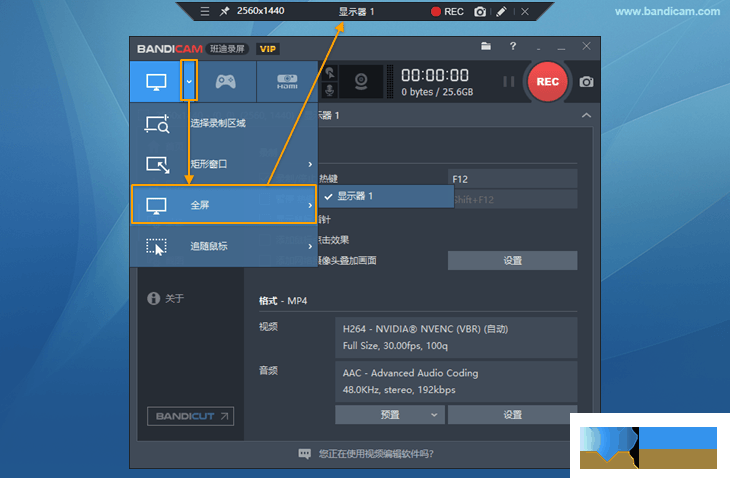
Task: Click the around-mouse dotted rectangle icon
Action: pos(156,247)
